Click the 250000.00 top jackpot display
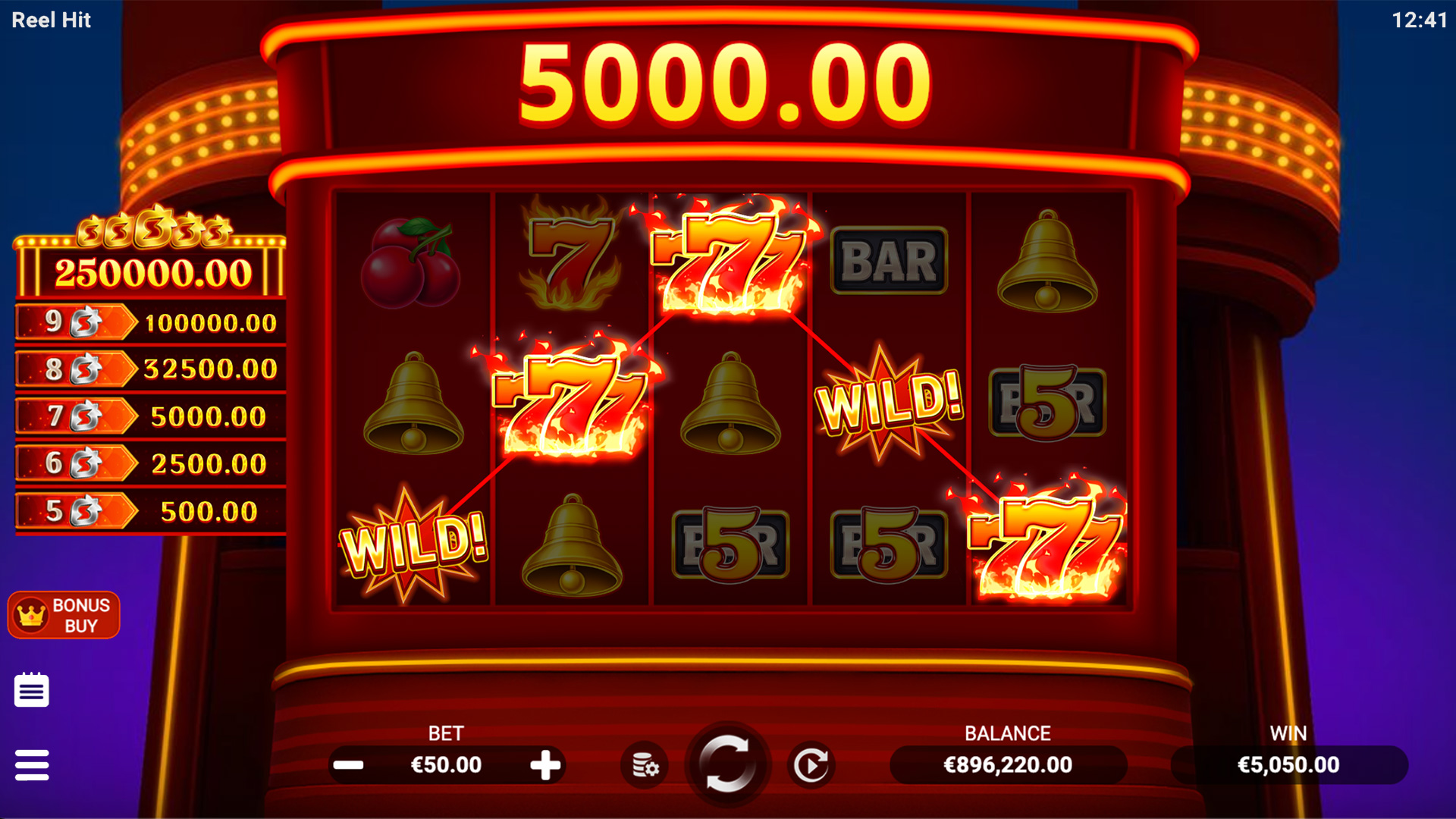Screen dimensions: 1456x819 (x=151, y=272)
